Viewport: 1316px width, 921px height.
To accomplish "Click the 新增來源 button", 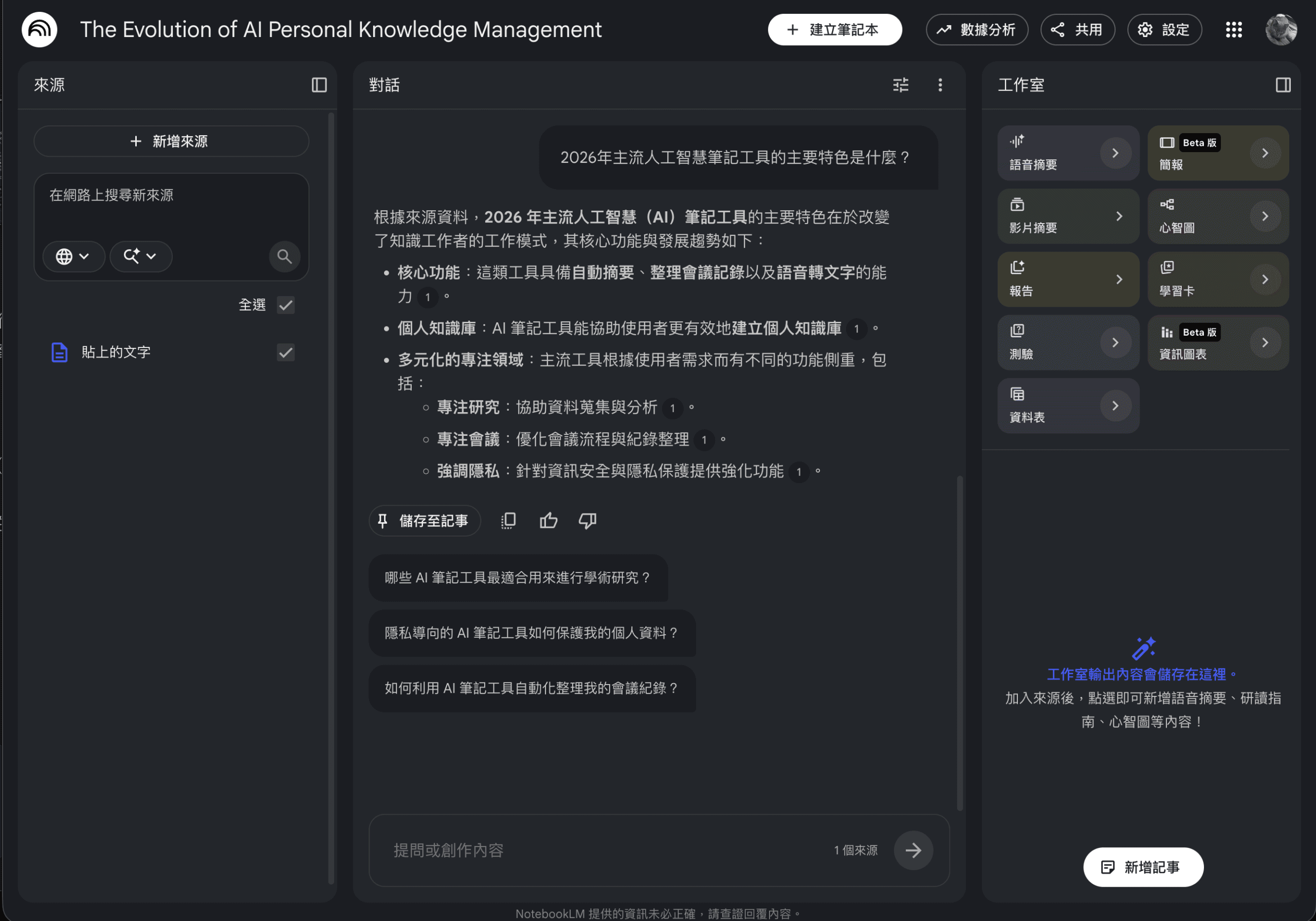I will pos(171,141).
